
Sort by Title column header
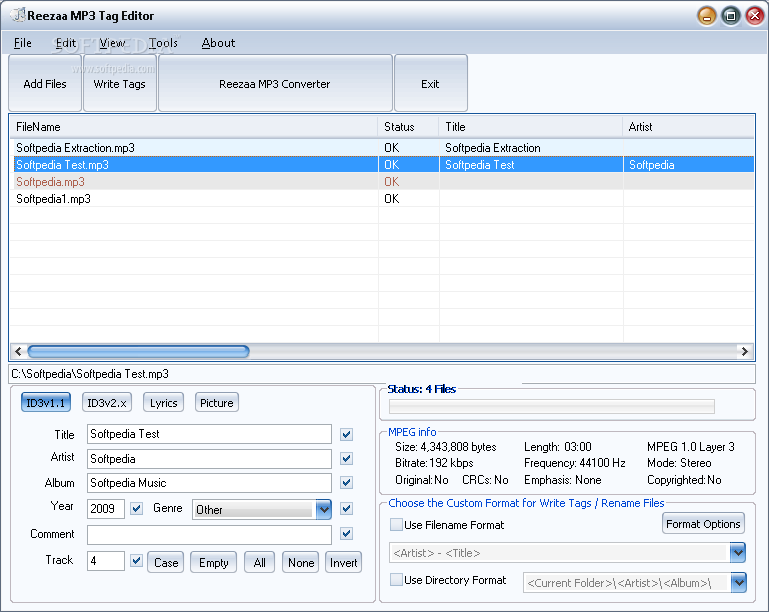click(531, 127)
